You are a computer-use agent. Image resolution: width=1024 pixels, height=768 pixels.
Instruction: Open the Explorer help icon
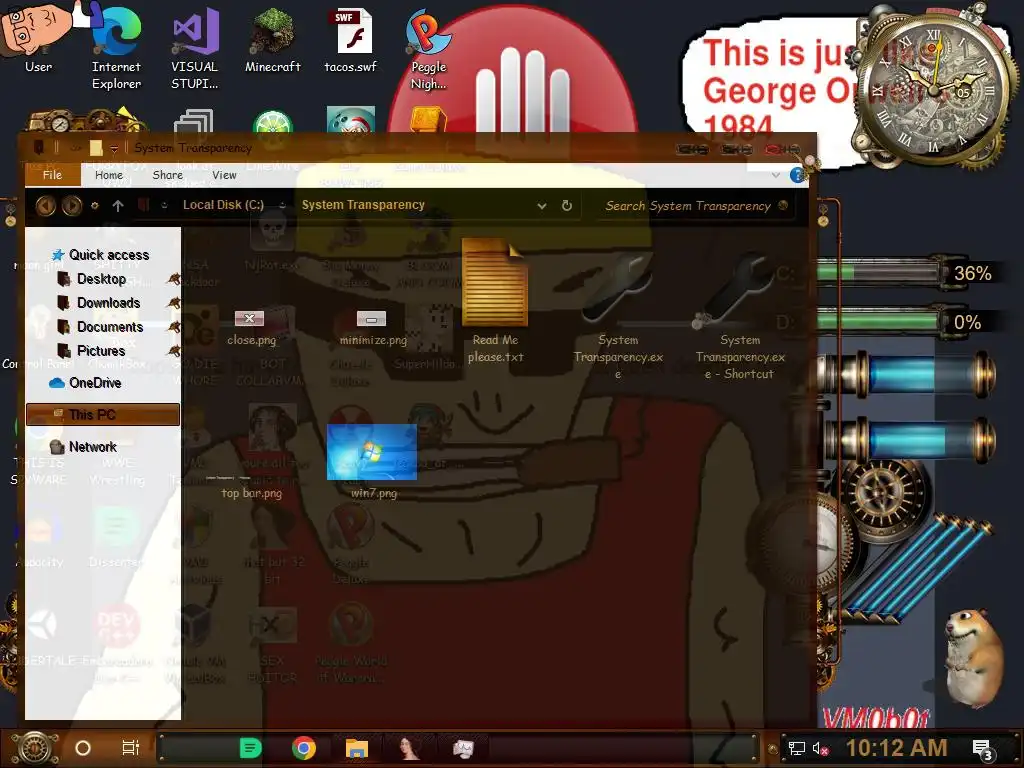(797, 175)
